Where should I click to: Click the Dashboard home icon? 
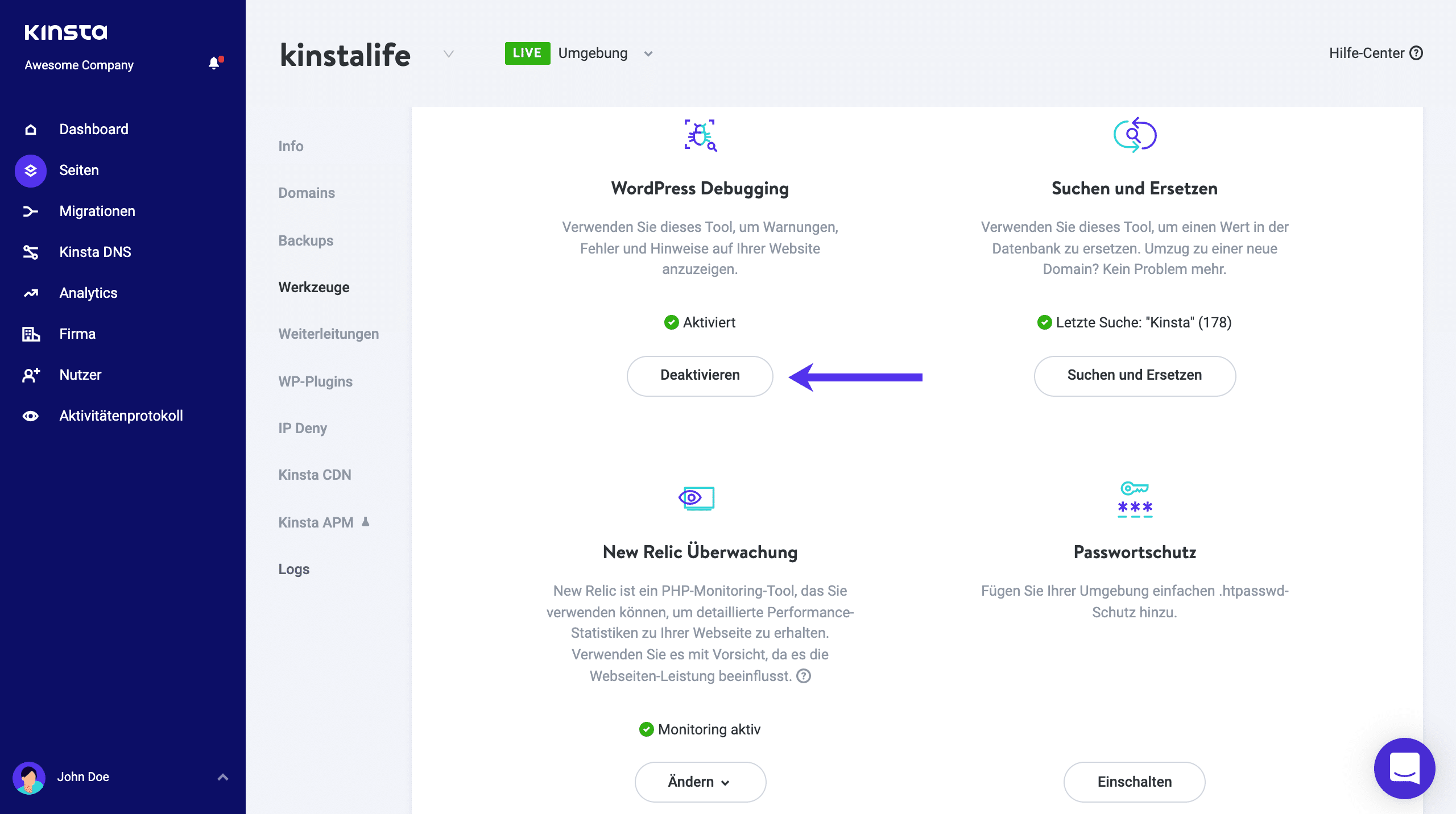tap(31, 130)
